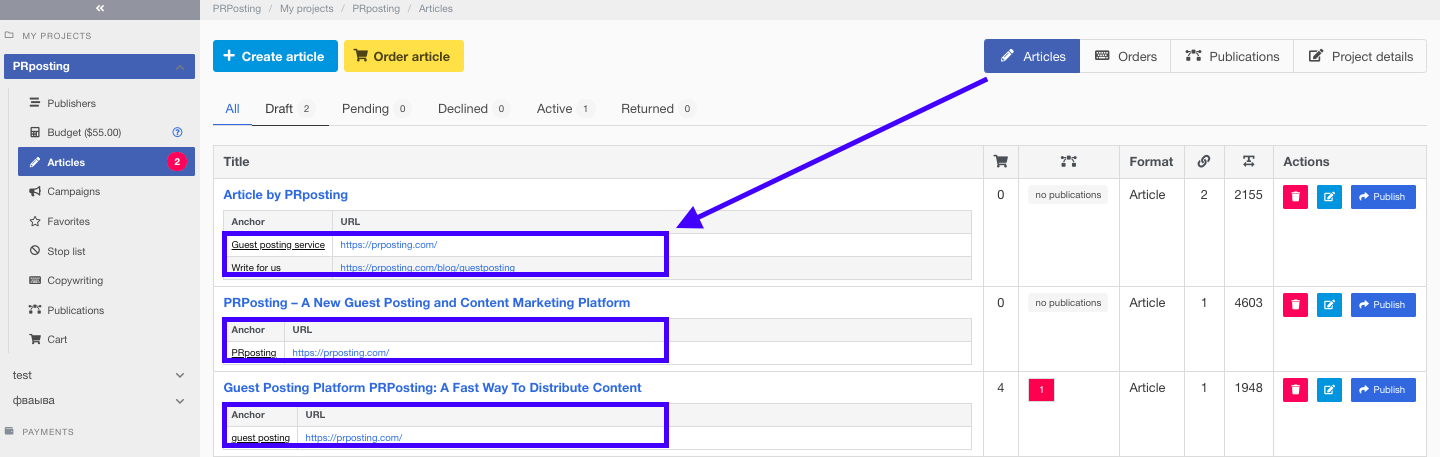Delete the 'Article by PRposting' row with trash icon
The width and height of the screenshot is (1440, 457).
click(x=1295, y=197)
